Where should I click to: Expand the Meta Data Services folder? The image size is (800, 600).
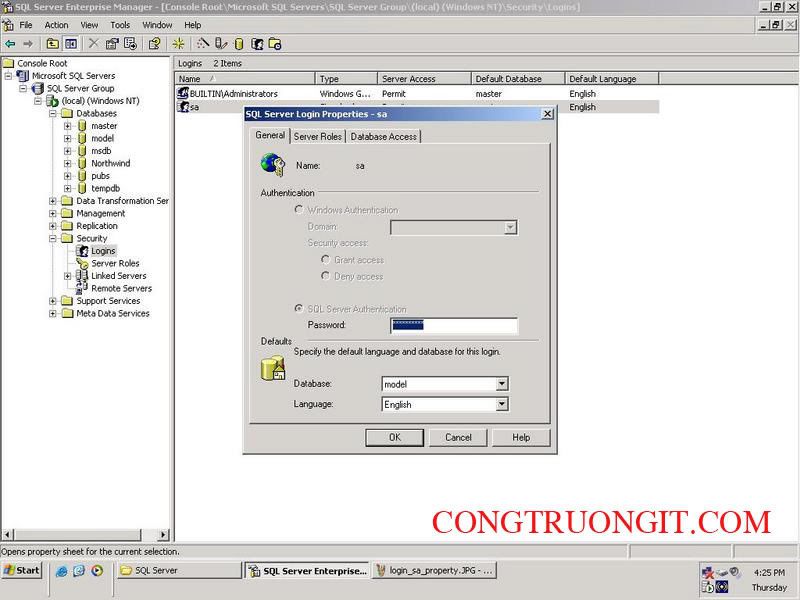[x=53, y=313]
